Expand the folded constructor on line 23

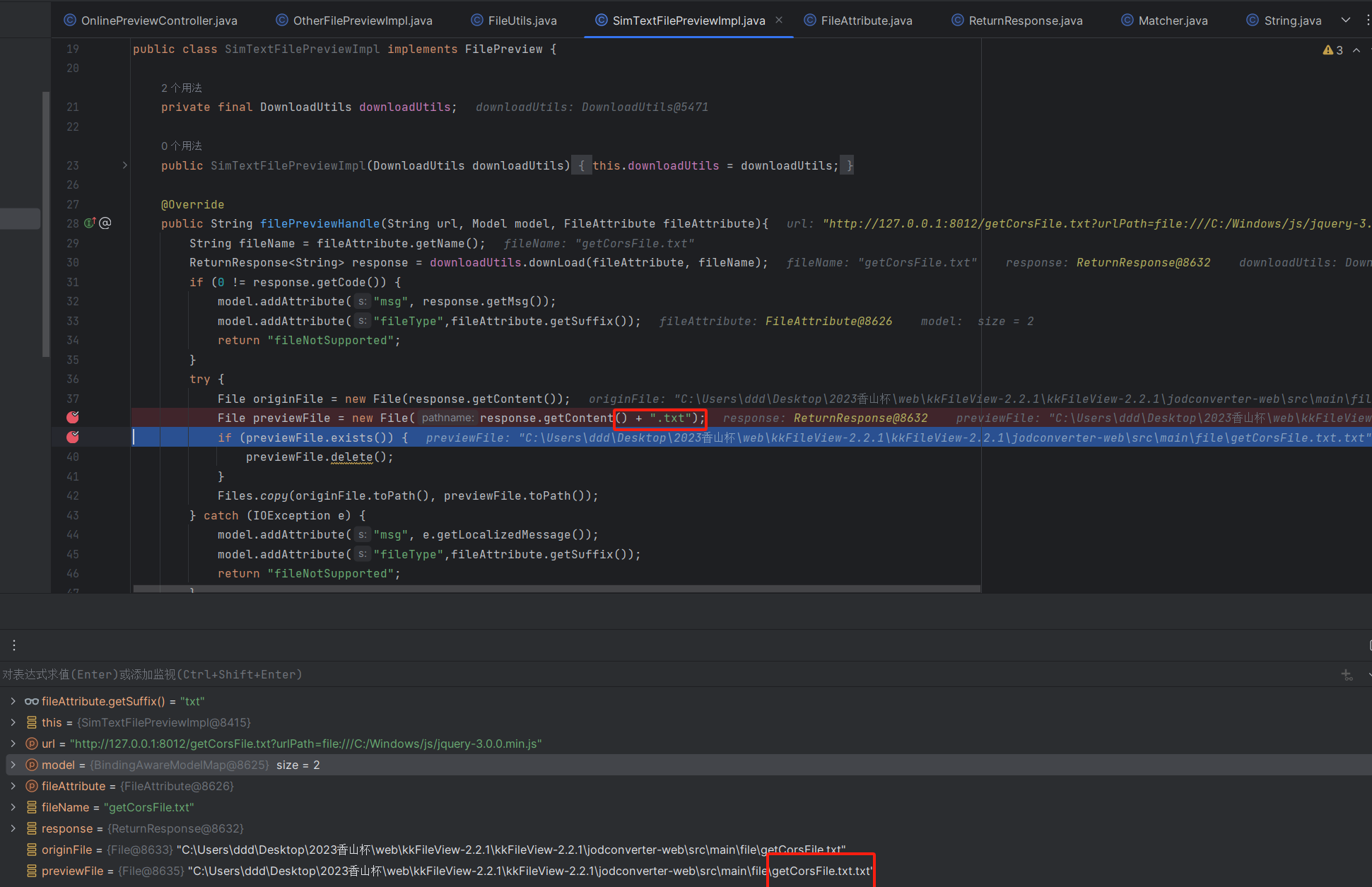point(125,165)
